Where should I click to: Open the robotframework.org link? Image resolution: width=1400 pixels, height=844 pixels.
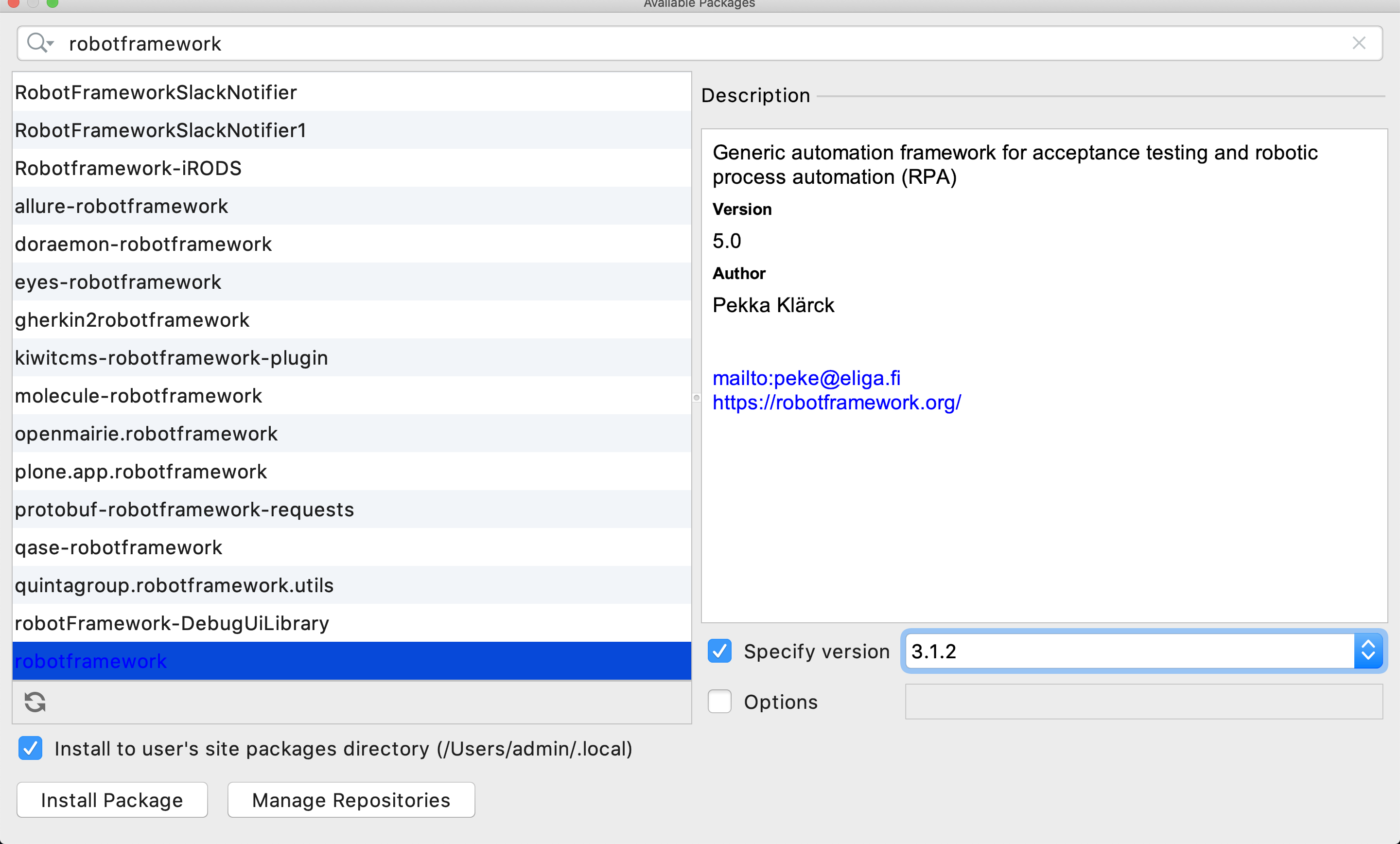click(x=837, y=403)
